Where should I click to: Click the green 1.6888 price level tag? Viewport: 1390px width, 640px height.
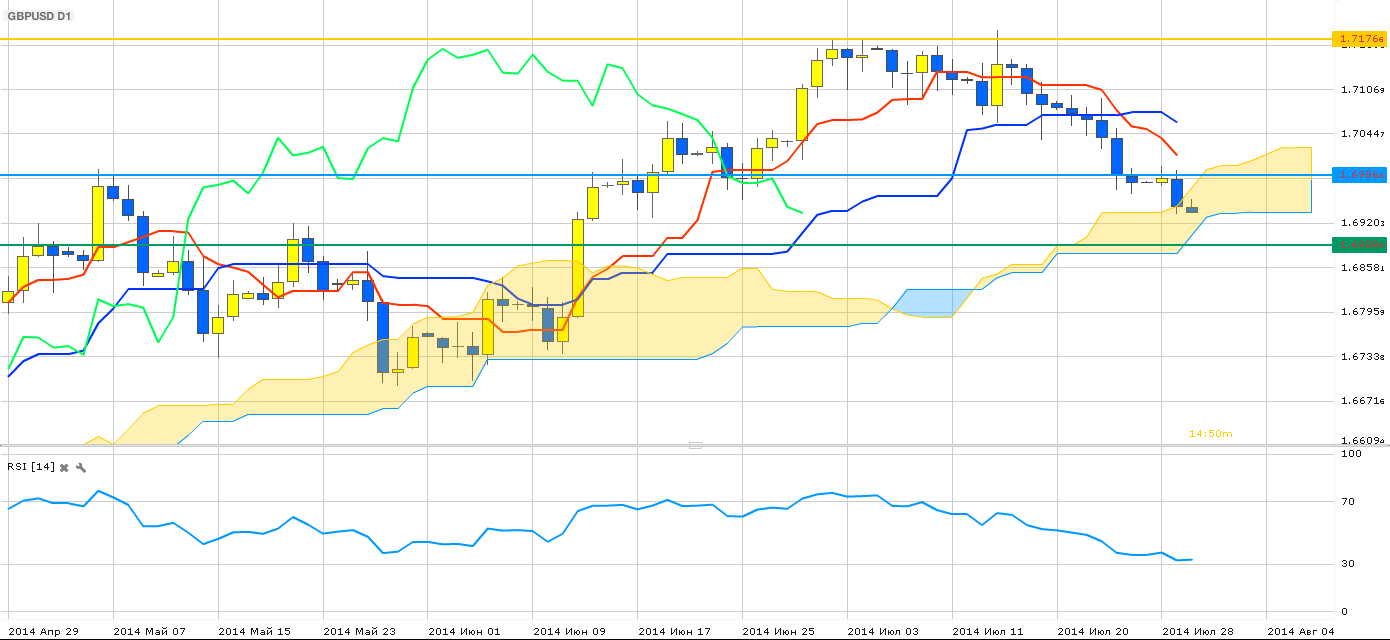coord(1358,244)
